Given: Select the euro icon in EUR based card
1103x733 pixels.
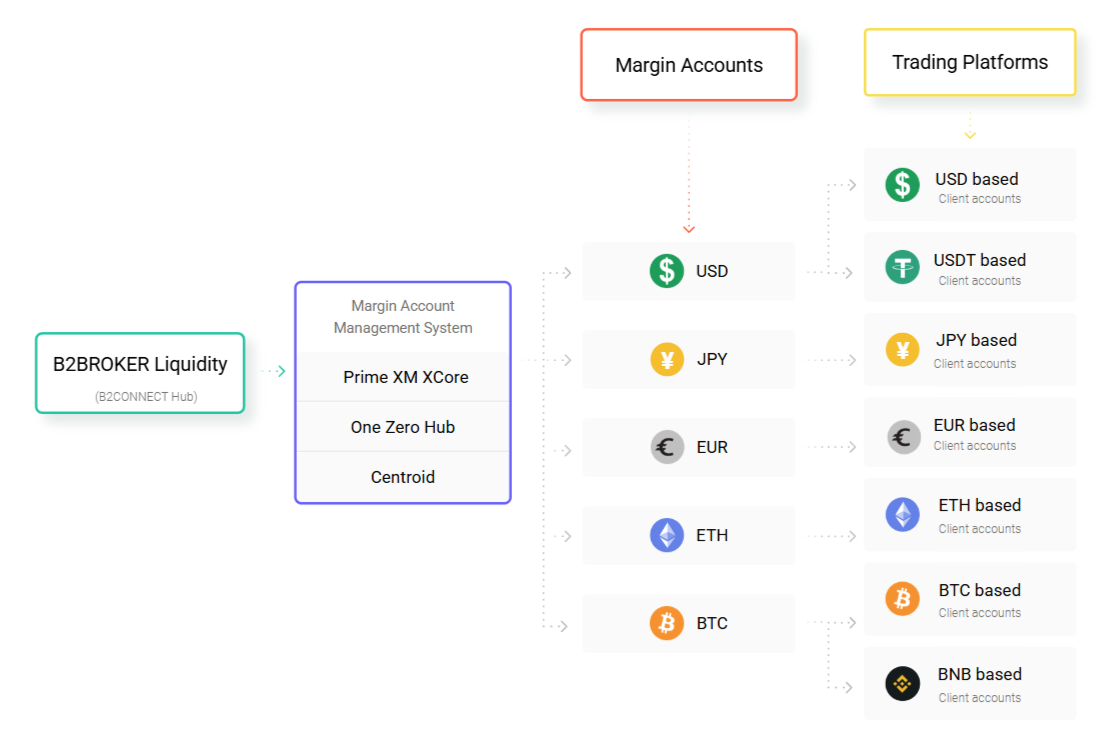Looking at the screenshot, I should tap(903, 438).
